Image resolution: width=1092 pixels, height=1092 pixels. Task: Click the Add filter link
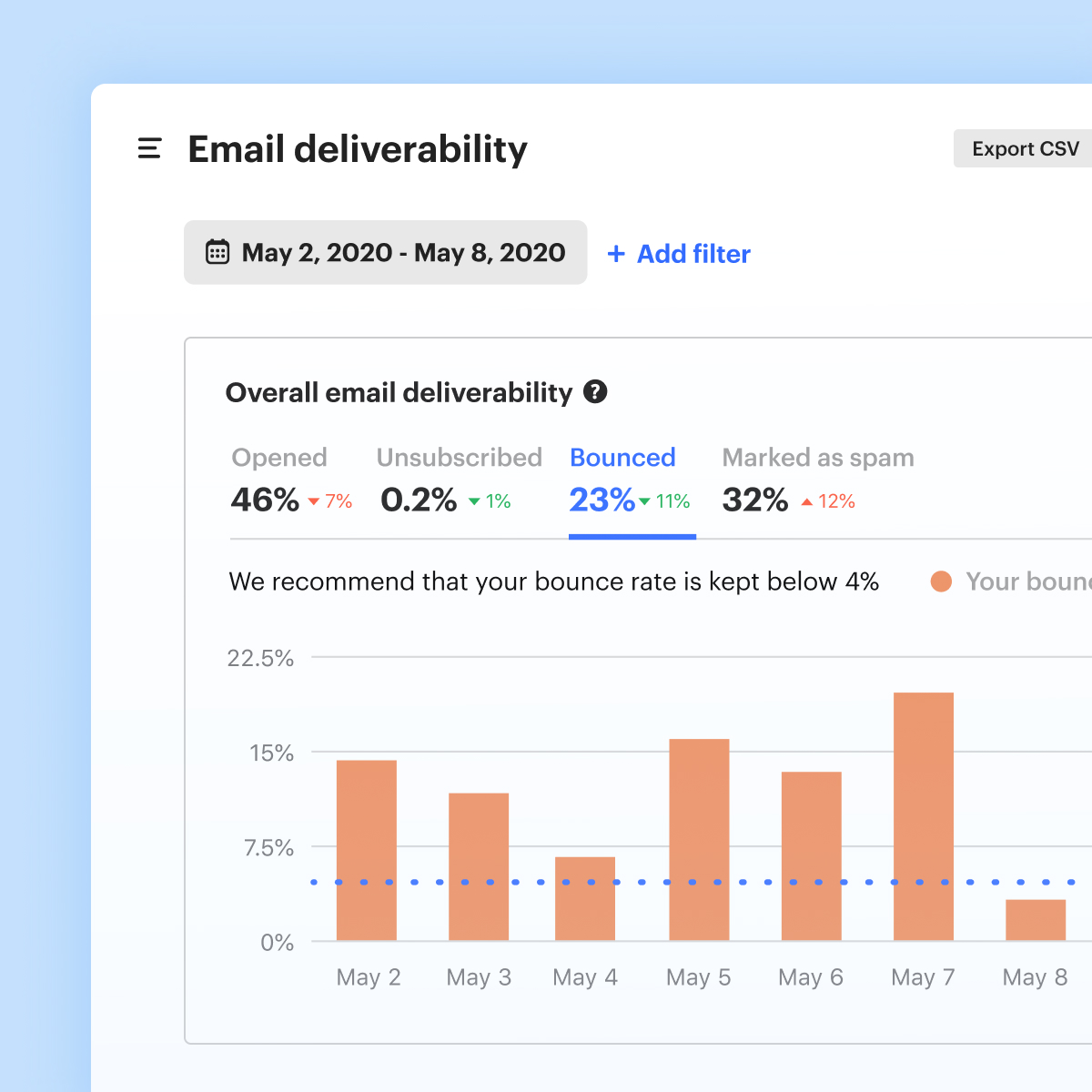click(x=679, y=254)
